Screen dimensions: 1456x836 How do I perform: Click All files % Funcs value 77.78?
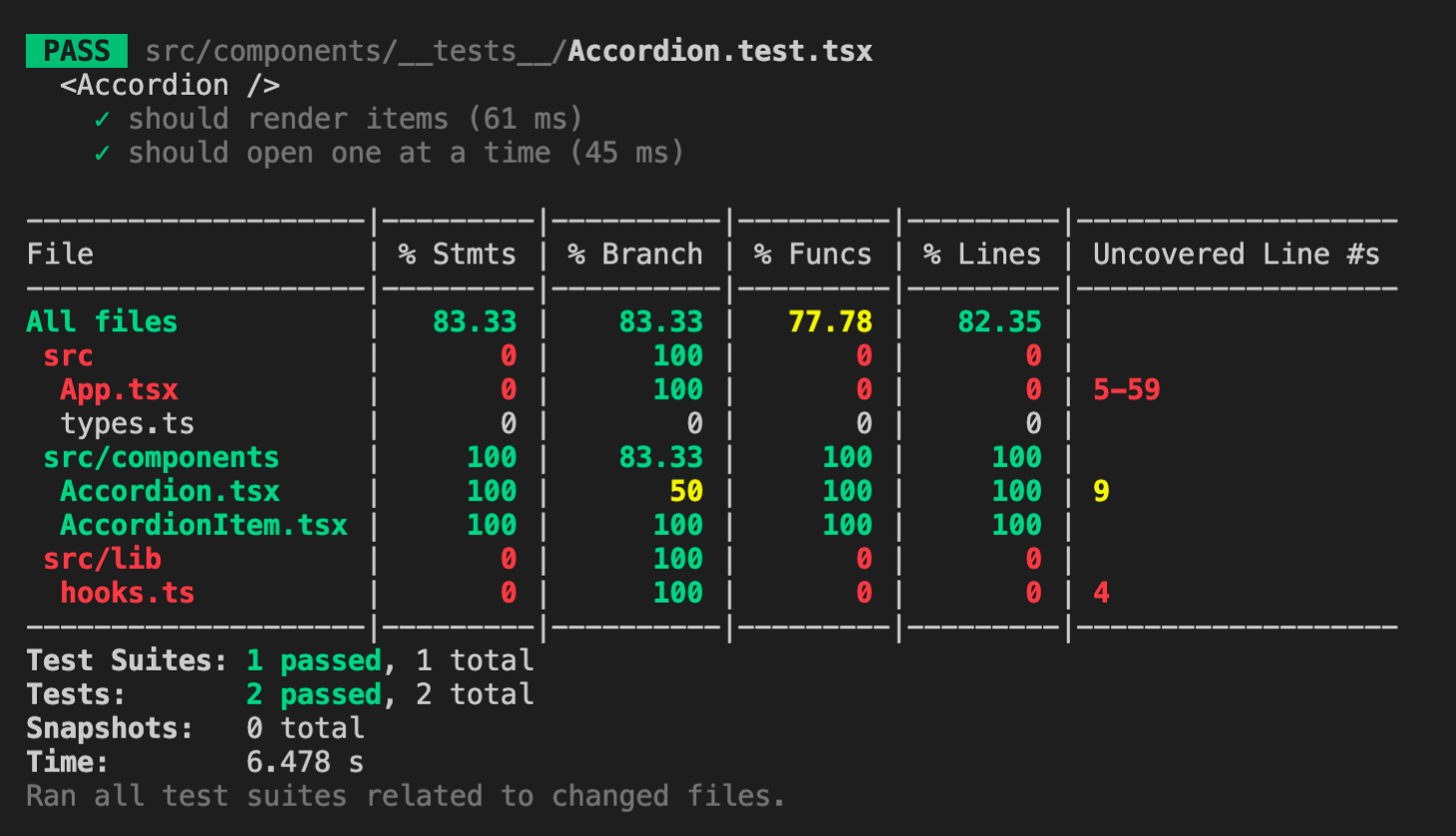(830, 321)
